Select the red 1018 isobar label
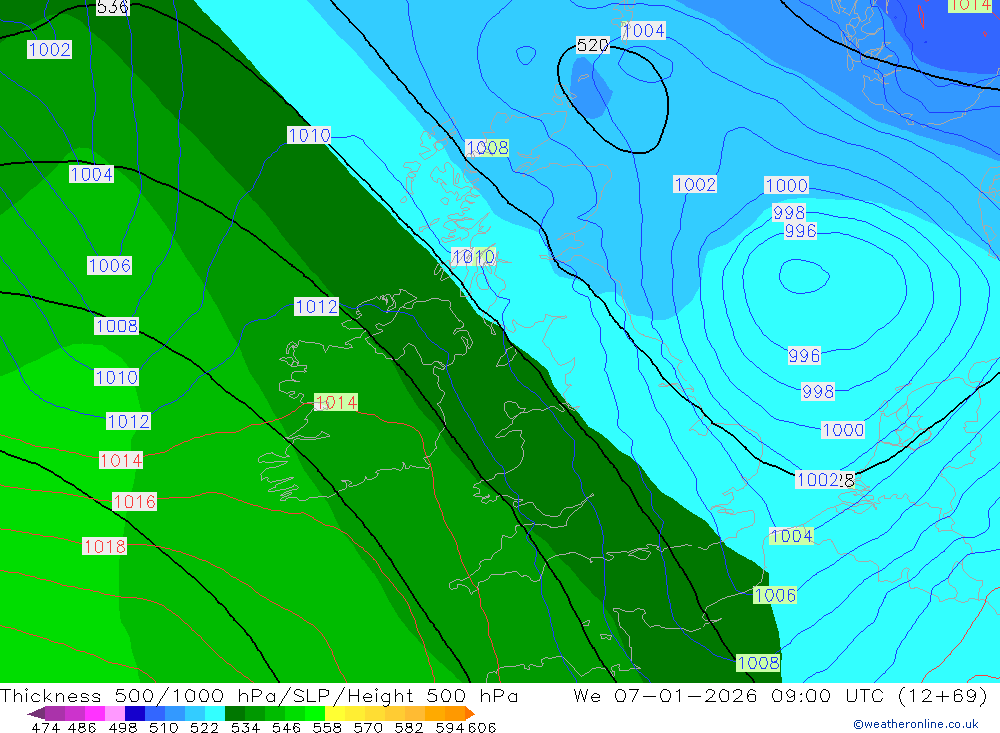The image size is (1000, 733). pyautogui.click(x=105, y=546)
